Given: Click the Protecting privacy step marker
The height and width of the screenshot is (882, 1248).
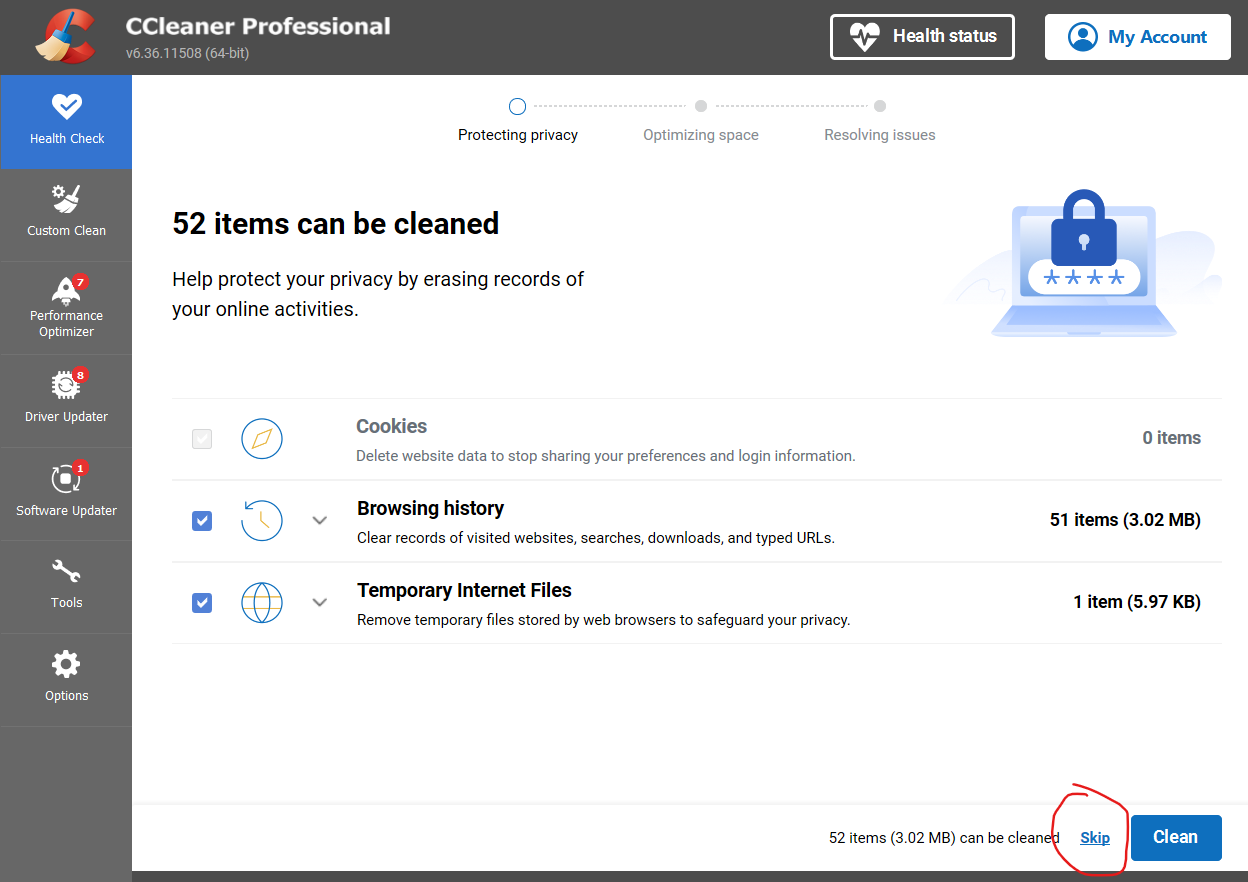Looking at the screenshot, I should coord(517,106).
